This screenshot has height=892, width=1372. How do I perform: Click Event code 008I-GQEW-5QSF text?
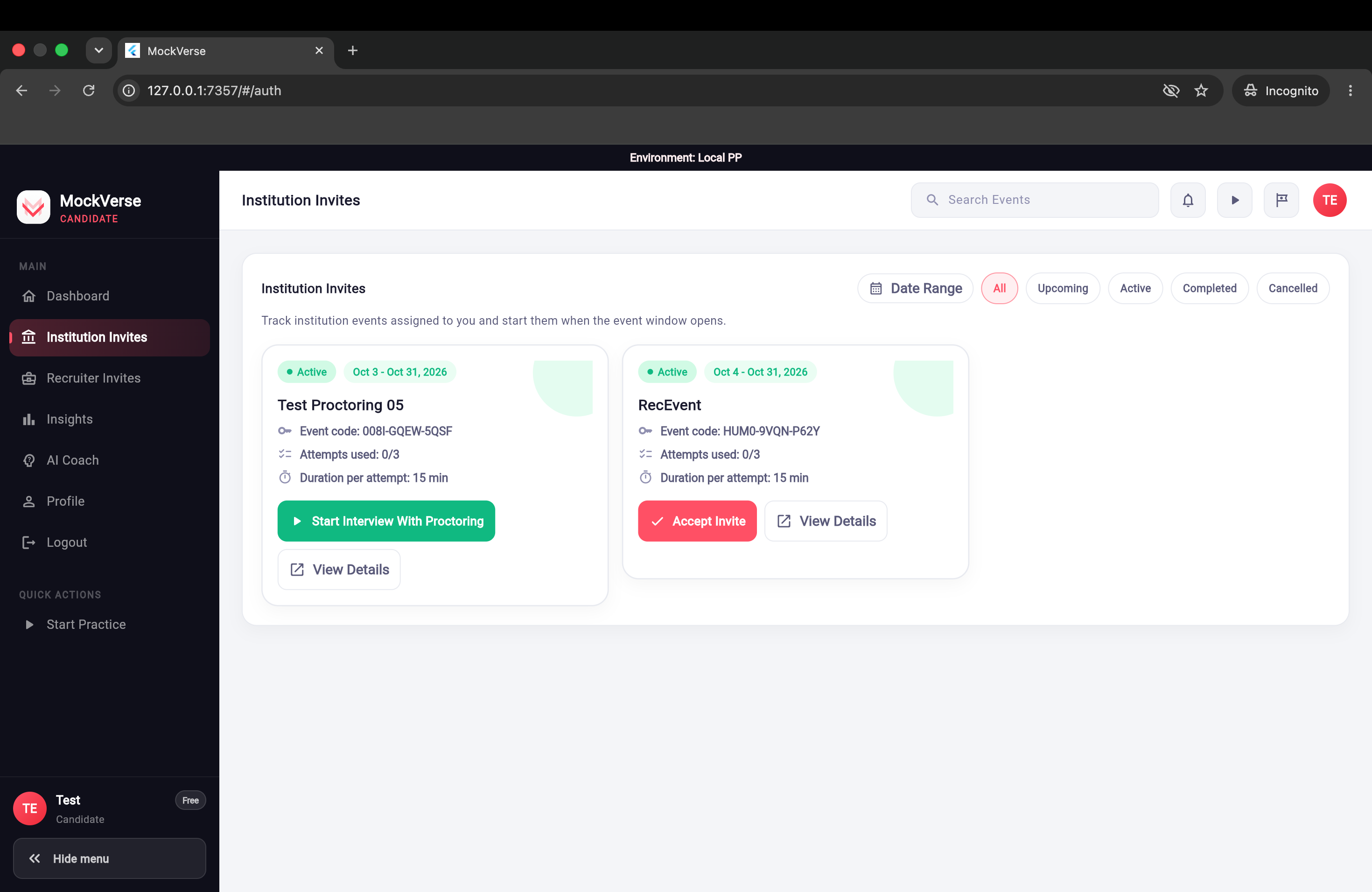click(x=376, y=431)
